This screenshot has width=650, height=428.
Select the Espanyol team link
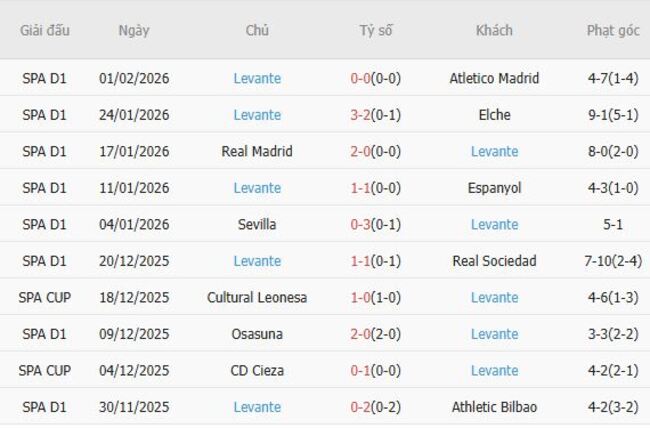494,188
